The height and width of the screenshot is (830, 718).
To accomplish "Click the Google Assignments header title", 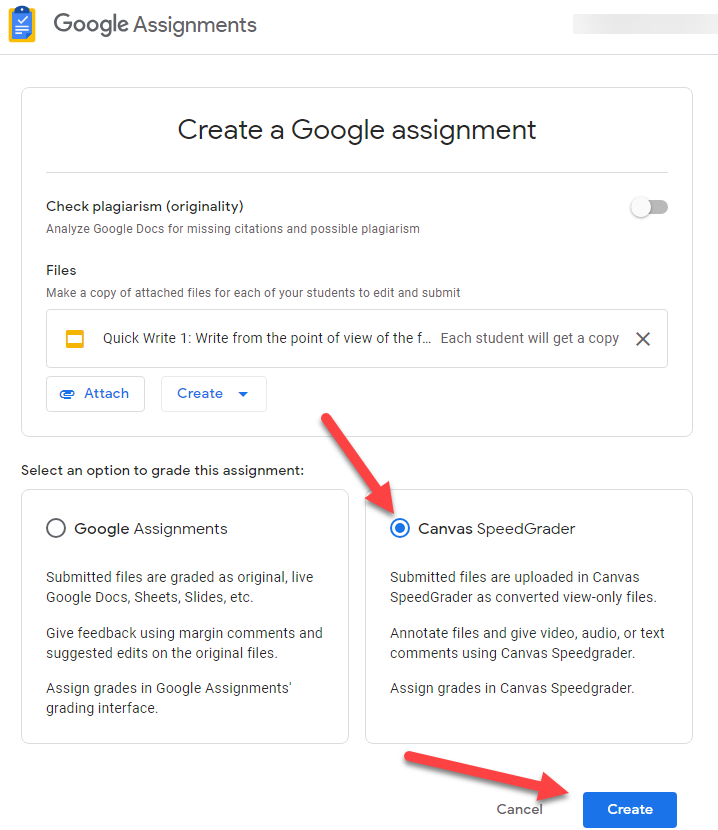I will coord(155,25).
